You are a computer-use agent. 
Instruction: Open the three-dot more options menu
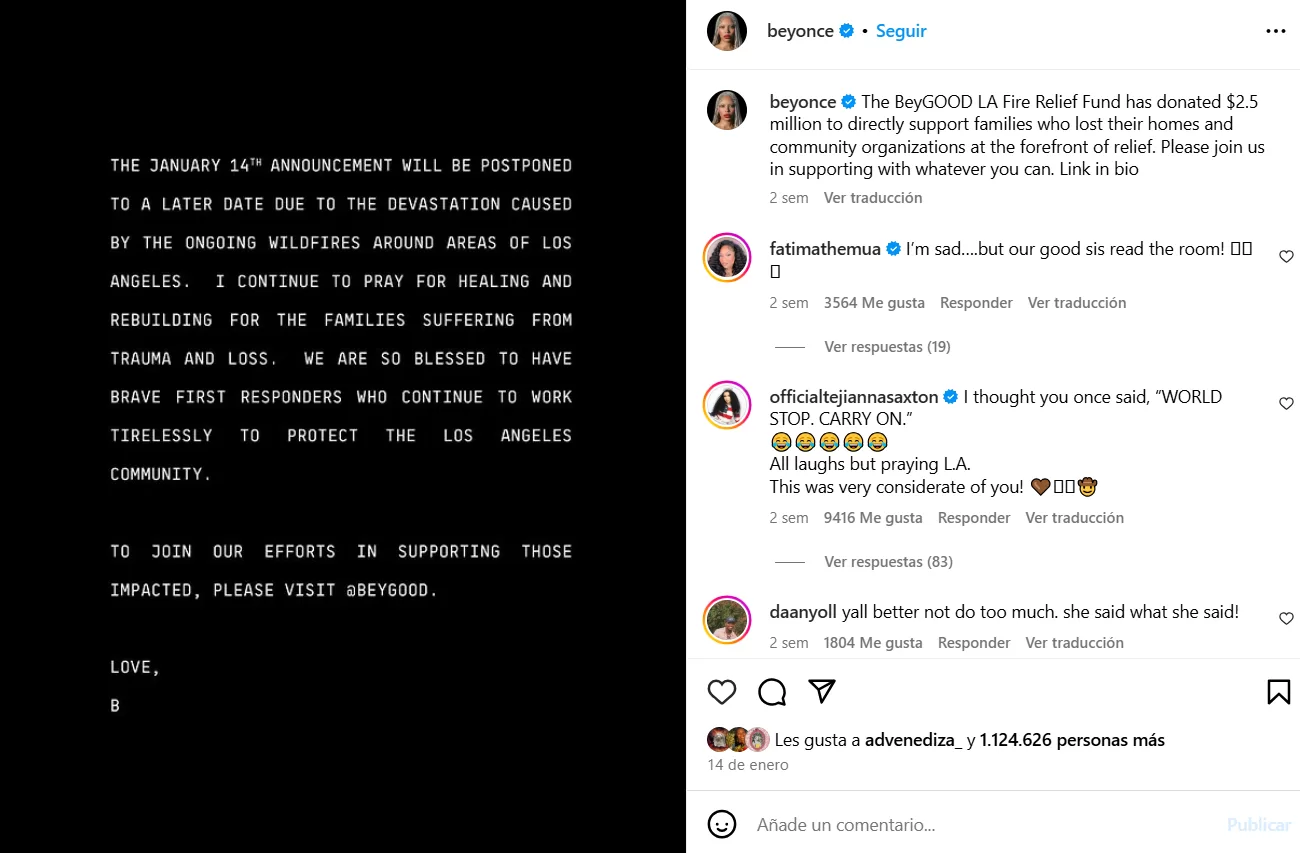1275,31
